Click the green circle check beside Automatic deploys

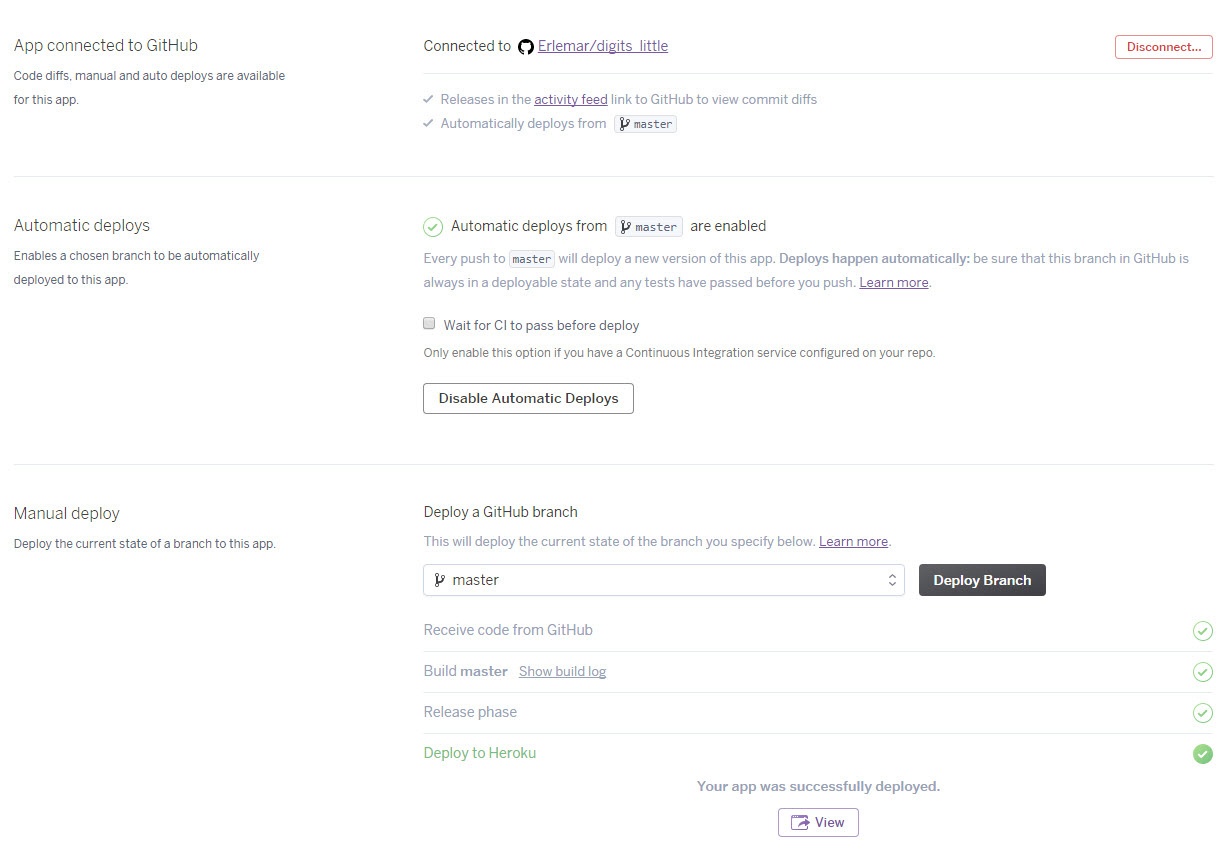pos(433,227)
